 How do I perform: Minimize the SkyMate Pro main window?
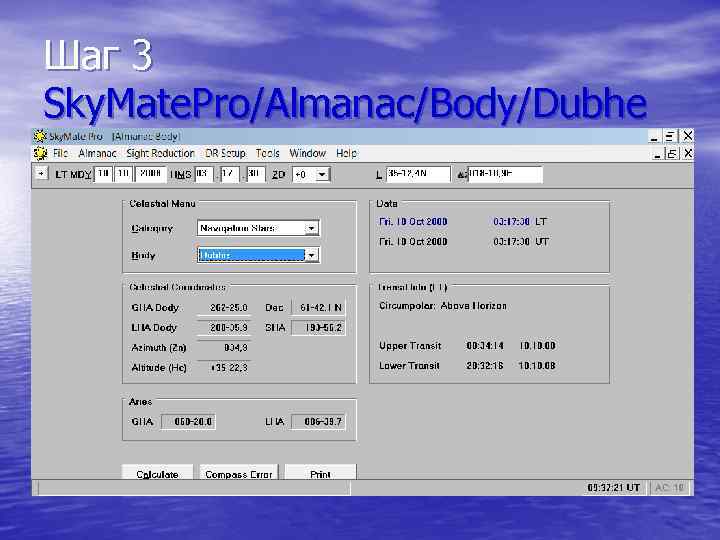click(655, 137)
